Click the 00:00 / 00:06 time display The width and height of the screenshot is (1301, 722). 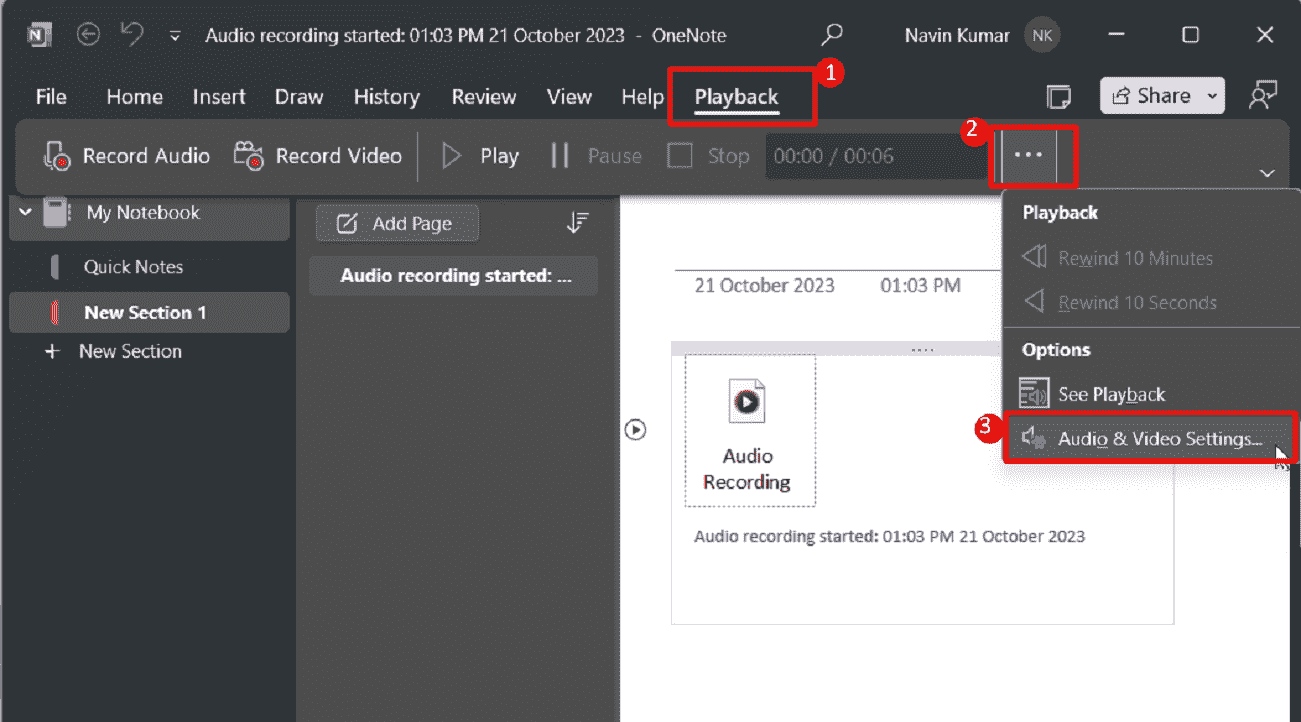876,156
